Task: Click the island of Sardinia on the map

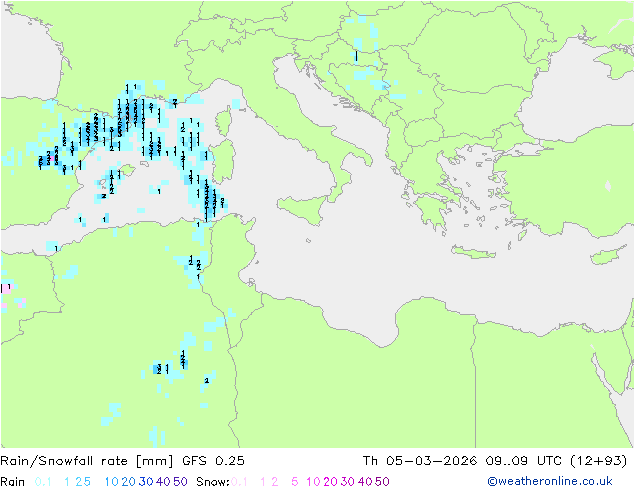Action: coord(223,162)
